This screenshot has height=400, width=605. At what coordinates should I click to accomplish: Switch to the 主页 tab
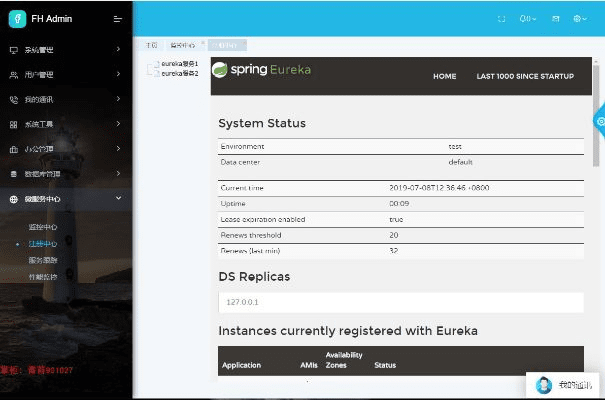click(150, 45)
